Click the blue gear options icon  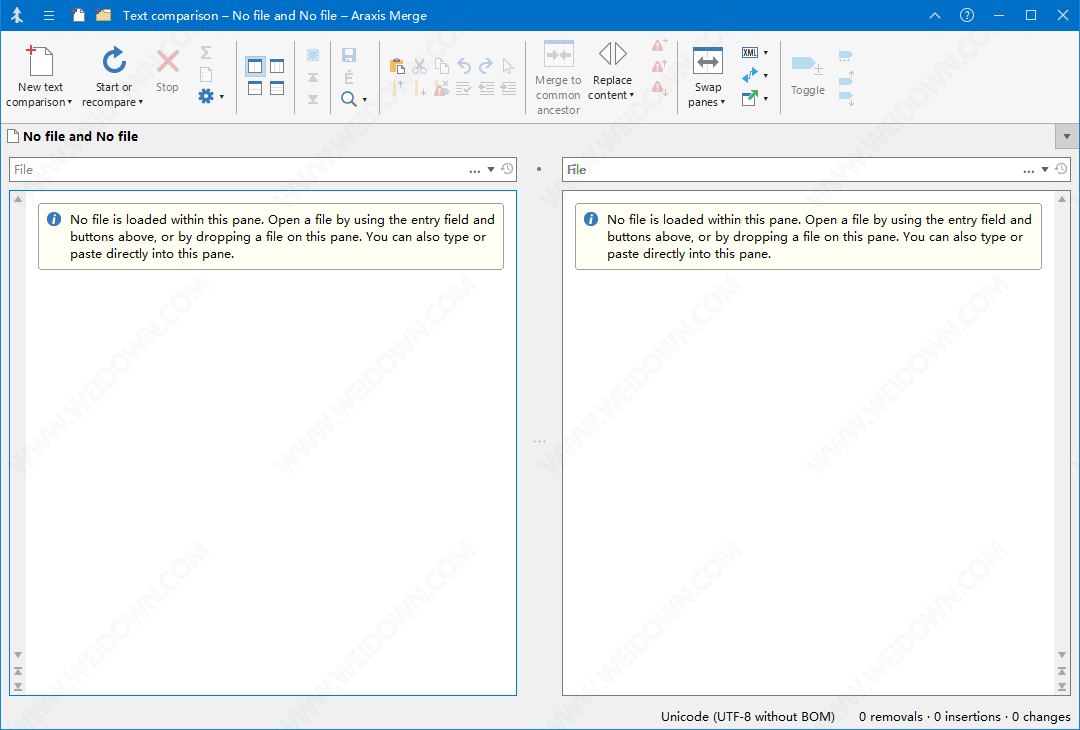click(205, 96)
